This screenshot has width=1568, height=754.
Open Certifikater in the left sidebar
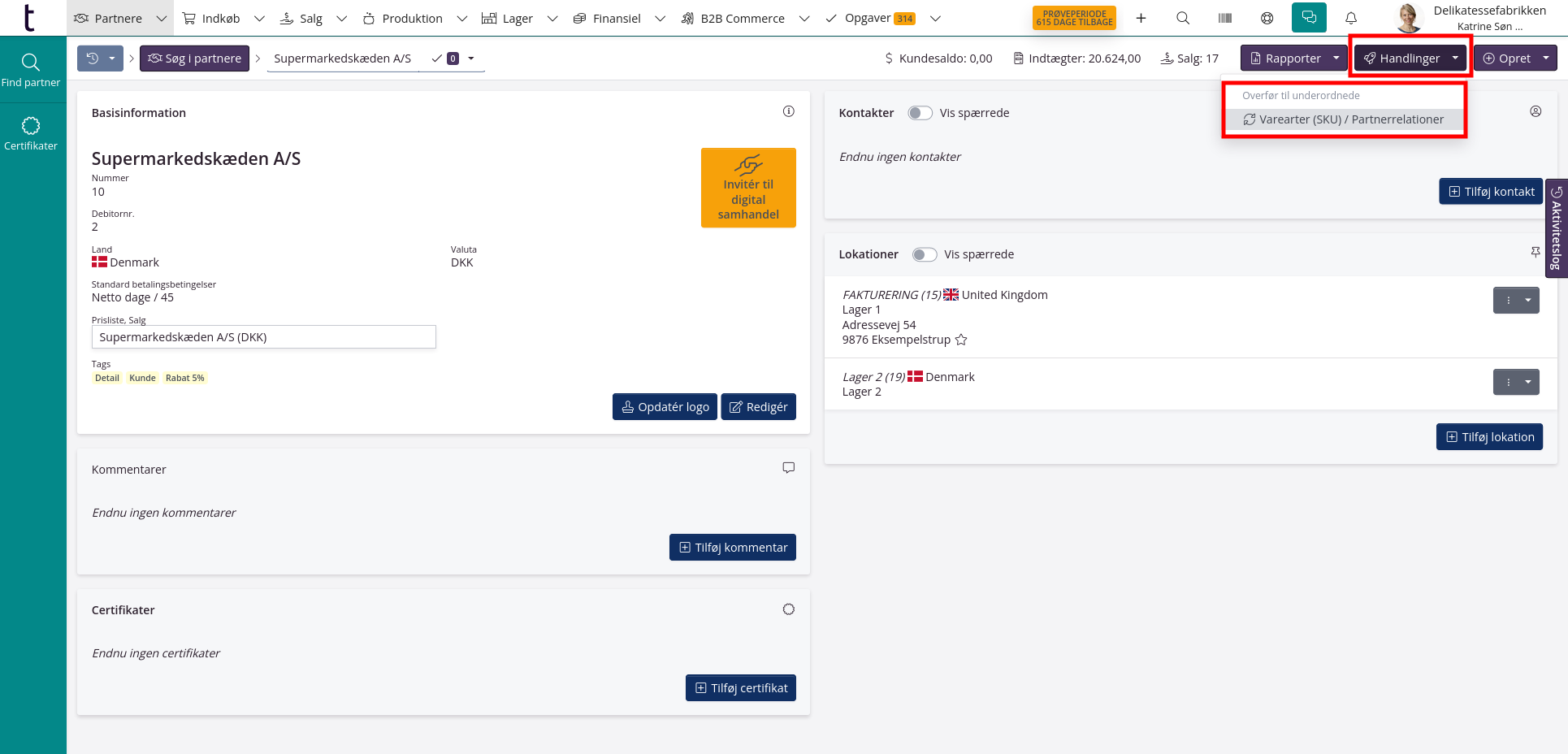coord(31,134)
